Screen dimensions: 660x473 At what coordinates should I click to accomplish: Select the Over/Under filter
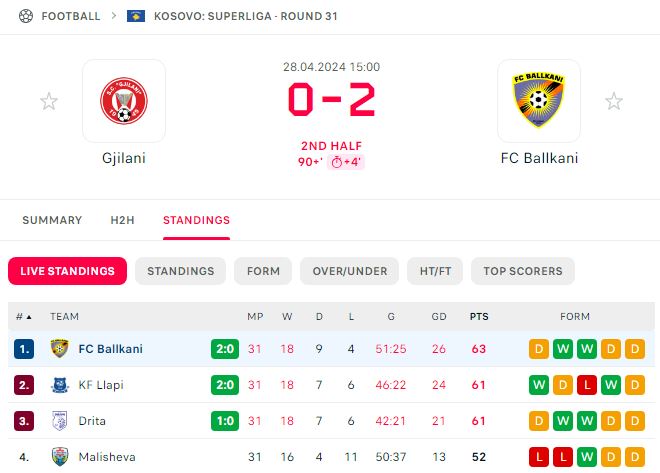pos(349,271)
